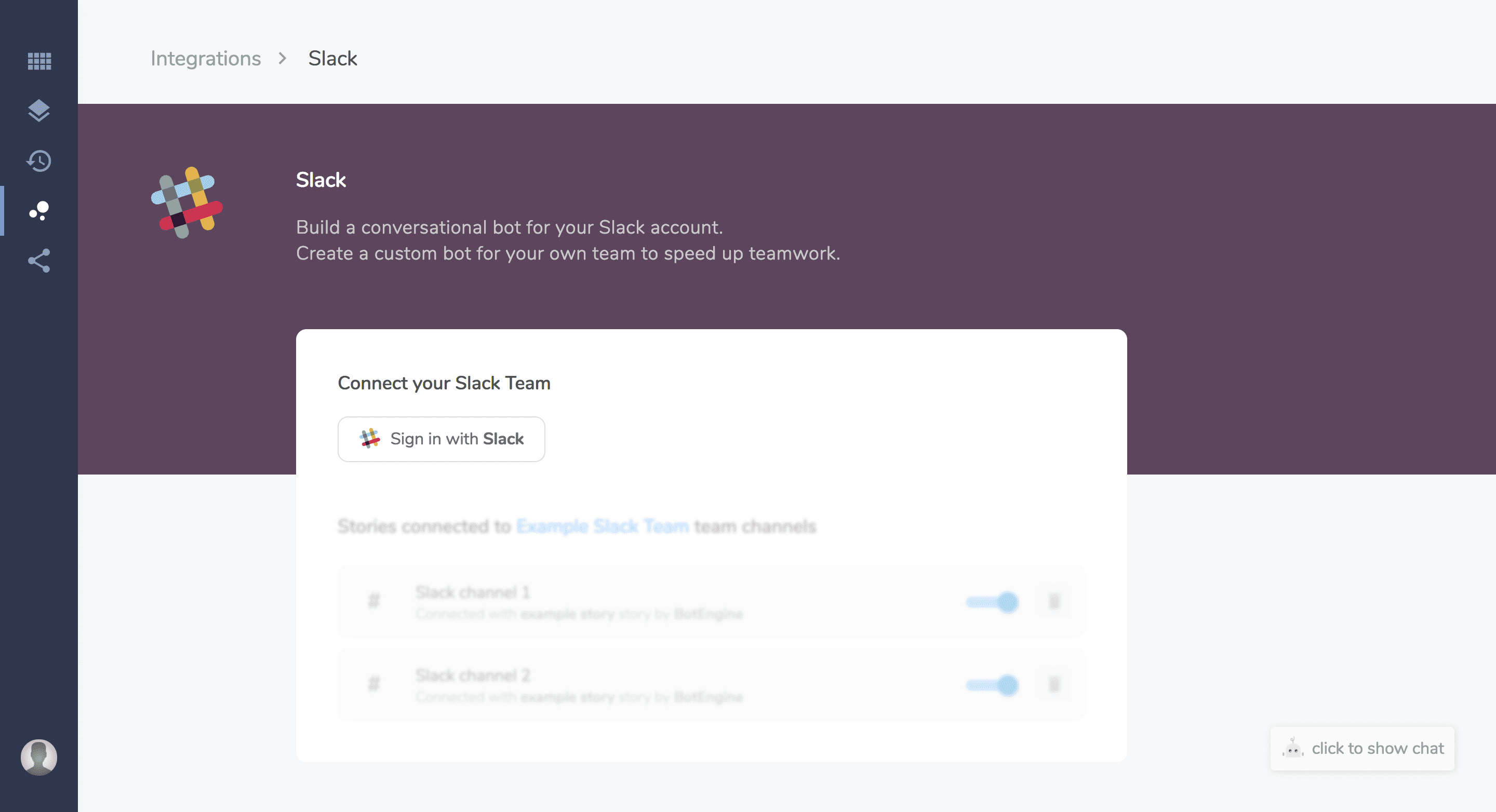The width and height of the screenshot is (1496, 812).
Task: Click the hash icon of Slack channel 1
Action: click(374, 600)
